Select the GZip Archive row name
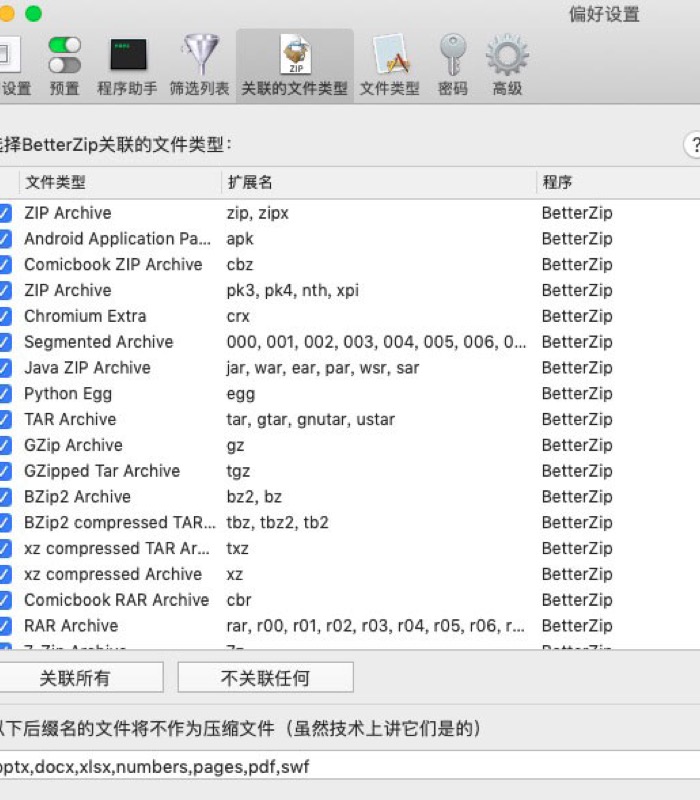The height and width of the screenshot is (800, 700). point(73,445)
